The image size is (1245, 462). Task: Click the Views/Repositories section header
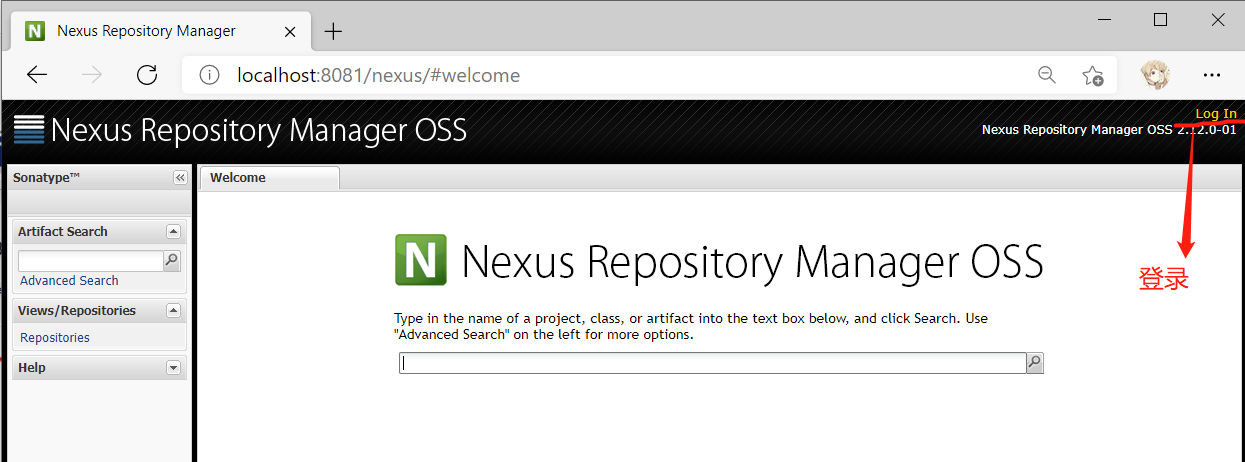[97, 310]
